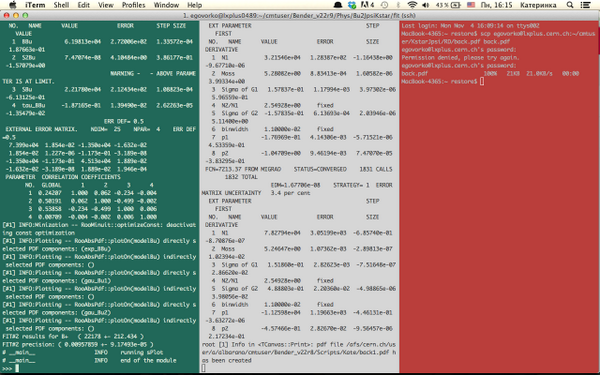The image size is (600, 375).
Task: Click '(gau_Bu2)' selected PDF component text
Action: (x=95, y=313)
